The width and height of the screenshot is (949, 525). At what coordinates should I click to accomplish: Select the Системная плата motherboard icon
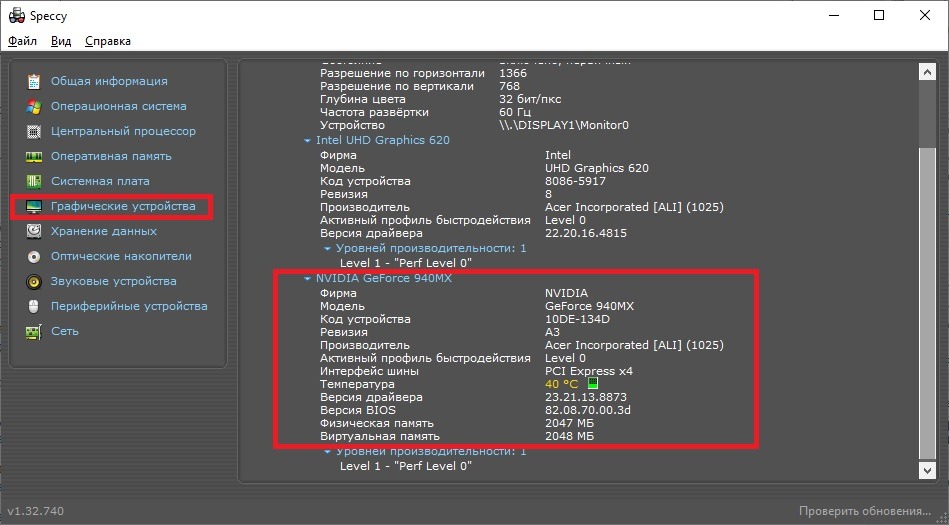coord(34,181)
